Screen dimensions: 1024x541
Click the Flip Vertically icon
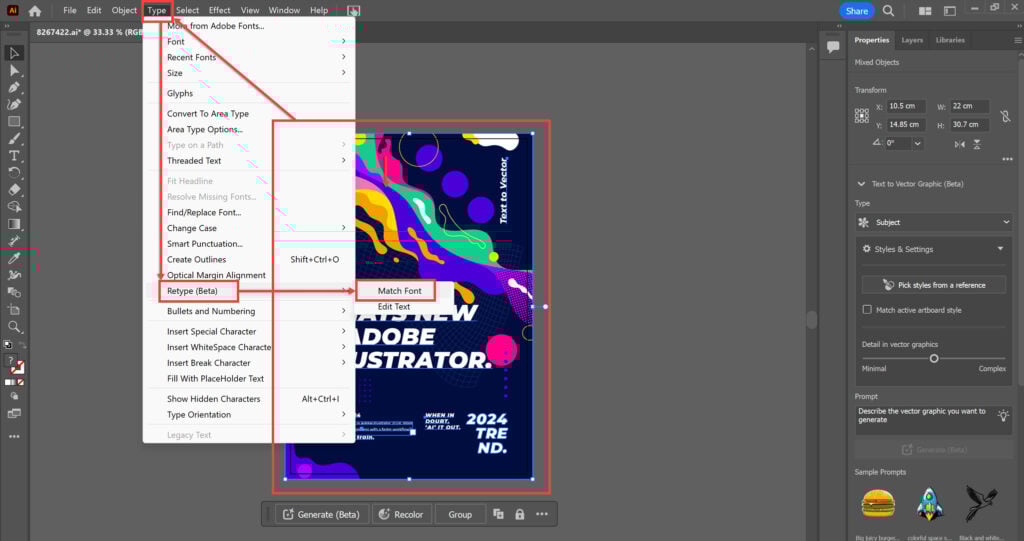977,144
